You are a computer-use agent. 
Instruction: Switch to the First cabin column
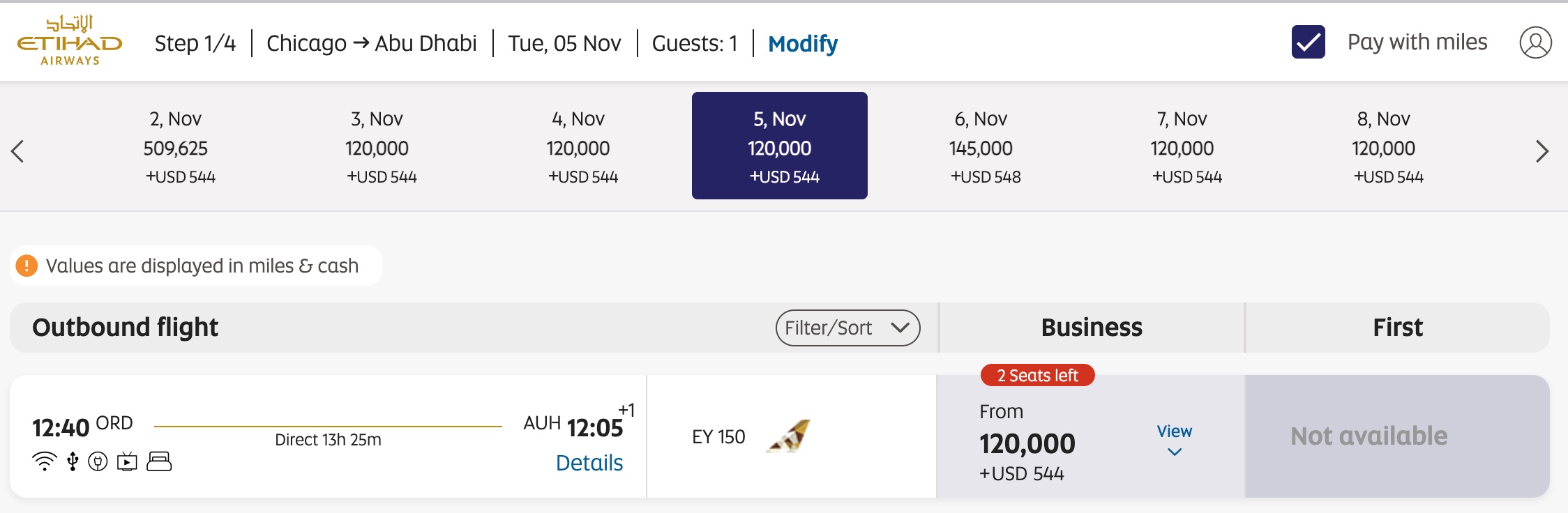coord(1397,327)
